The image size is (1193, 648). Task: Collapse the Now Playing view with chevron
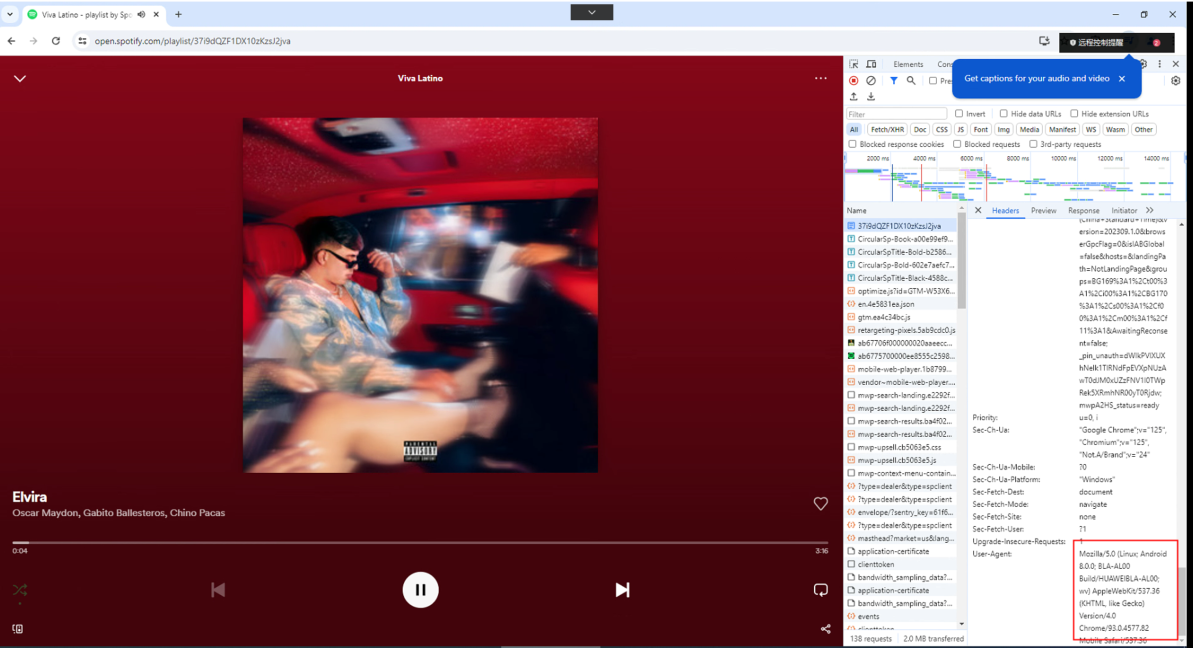pos(20,78)
